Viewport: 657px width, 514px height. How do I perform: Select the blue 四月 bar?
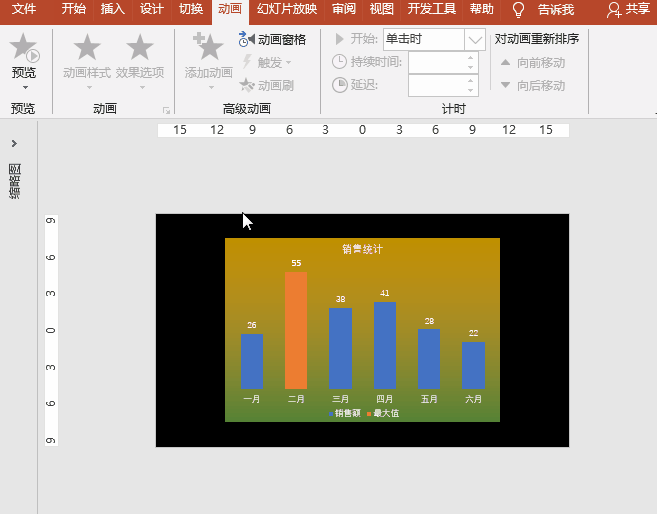coord(385,346)
